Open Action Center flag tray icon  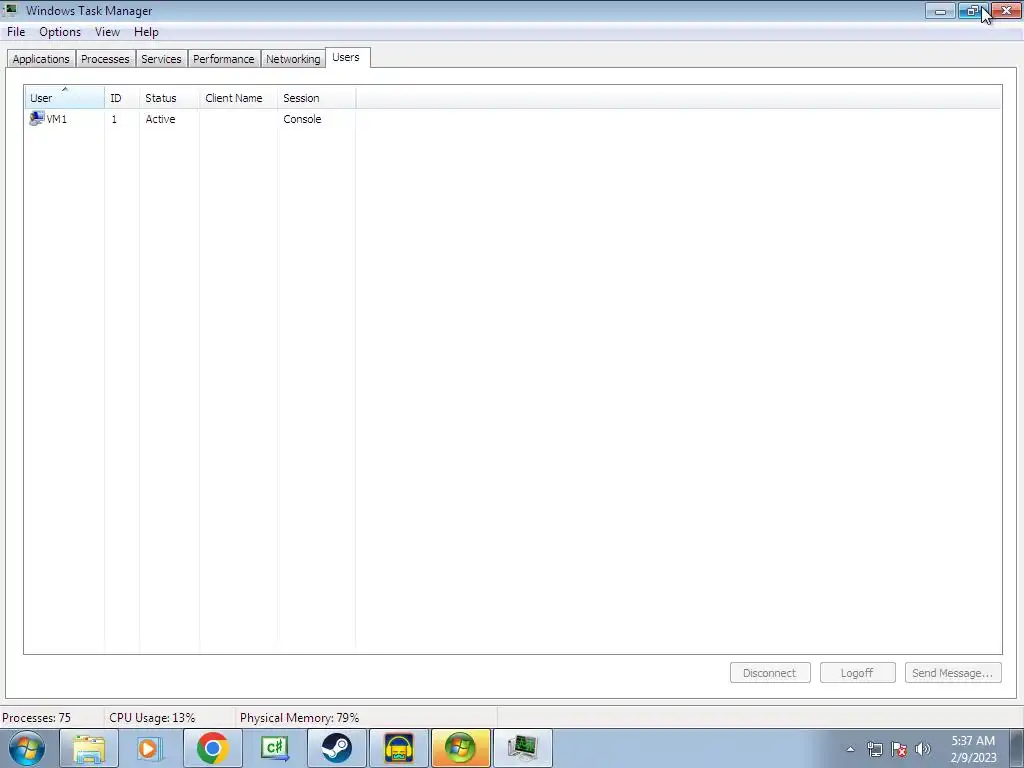899,749
